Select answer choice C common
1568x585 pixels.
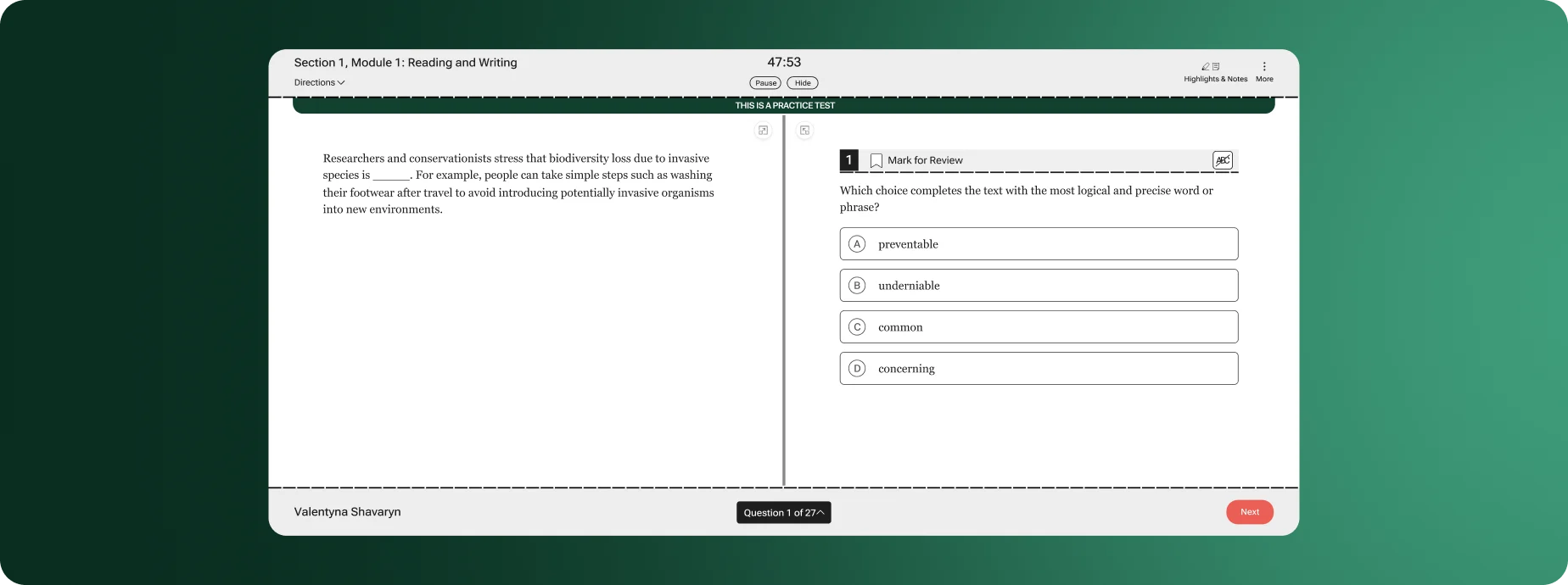click(1039, 327)
